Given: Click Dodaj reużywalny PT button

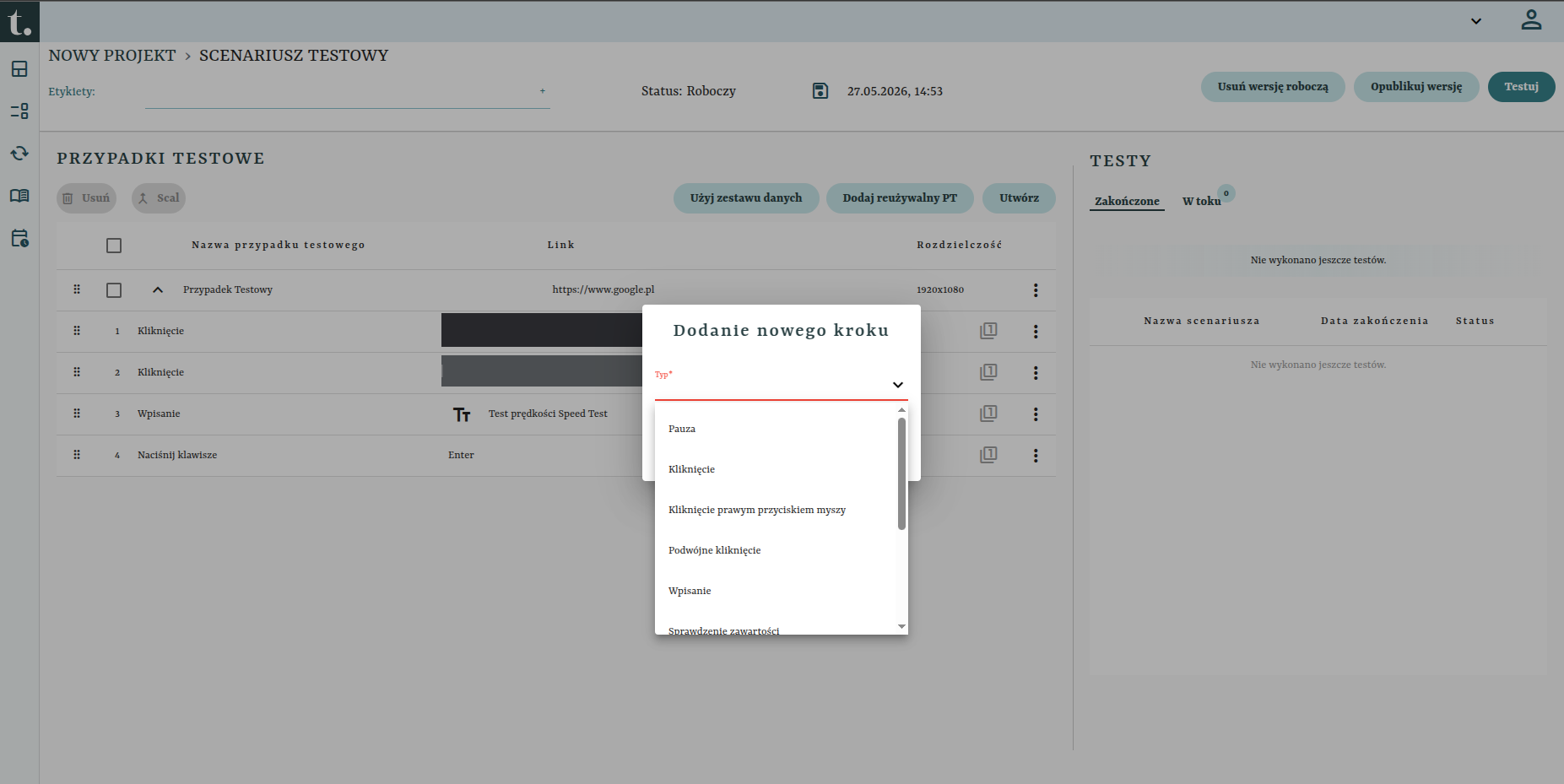Looking at the screenshot, I should click(x=900, y=198).
